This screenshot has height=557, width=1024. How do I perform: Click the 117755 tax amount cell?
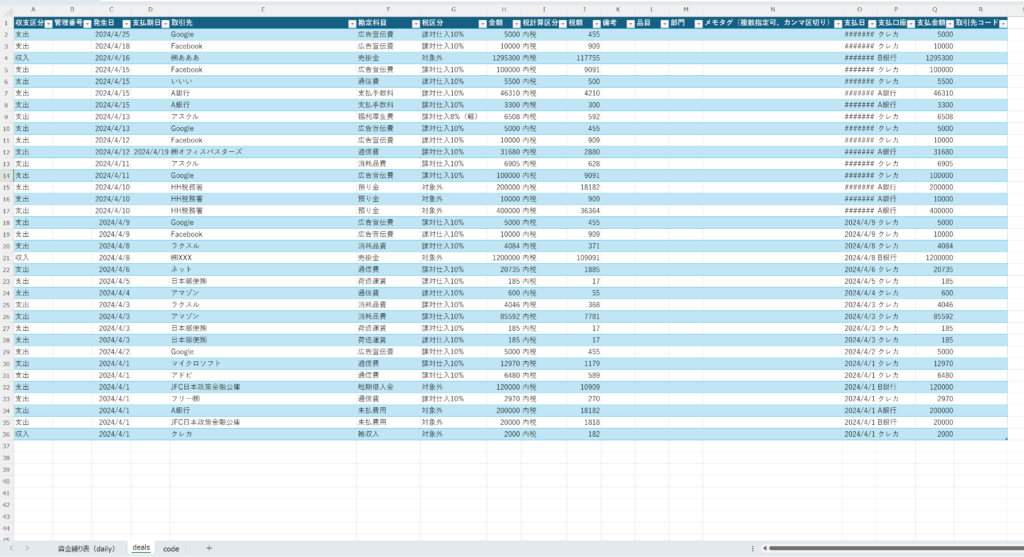[584, 58]
